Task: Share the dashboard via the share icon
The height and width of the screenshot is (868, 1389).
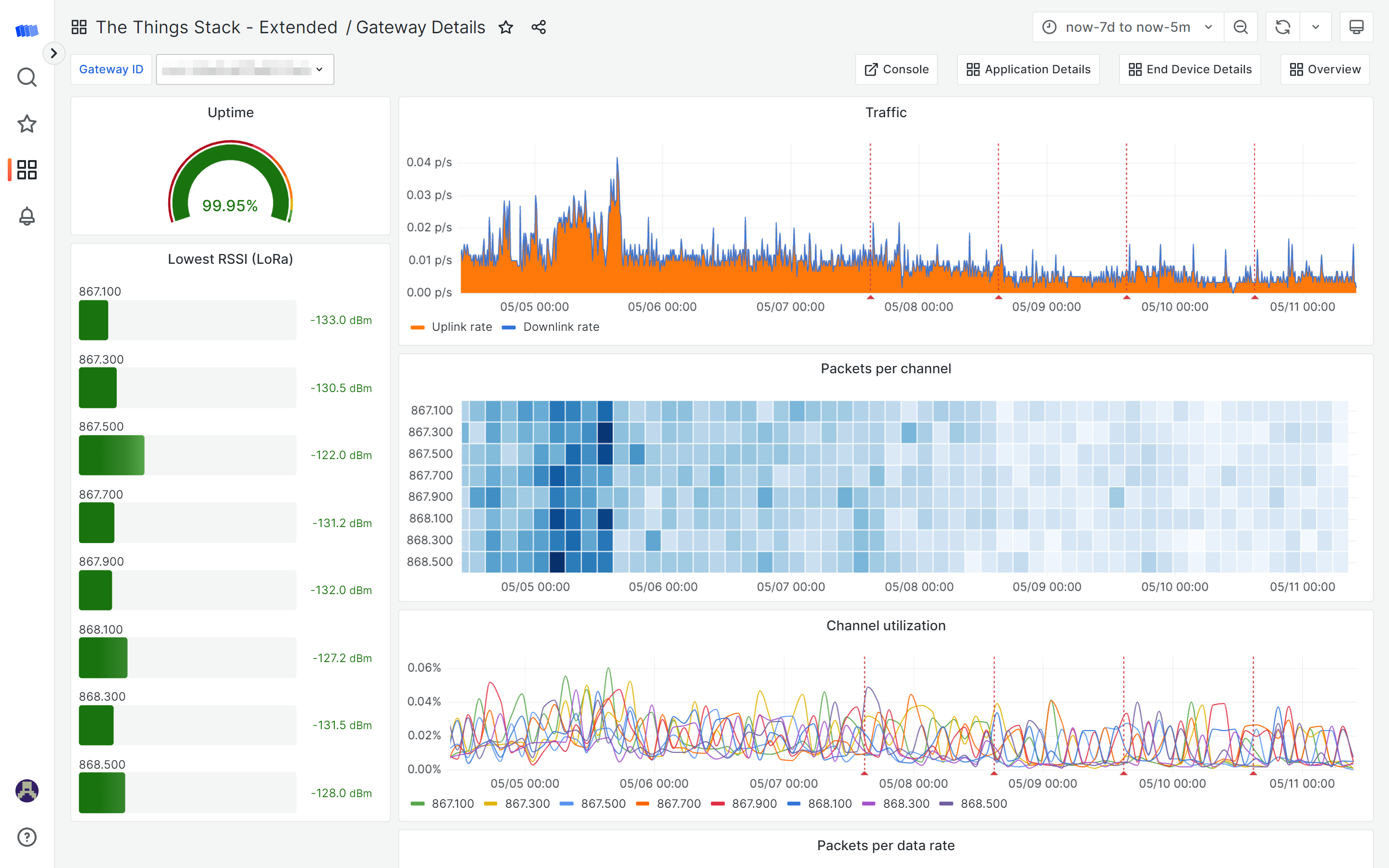Action: pos(538,27)
